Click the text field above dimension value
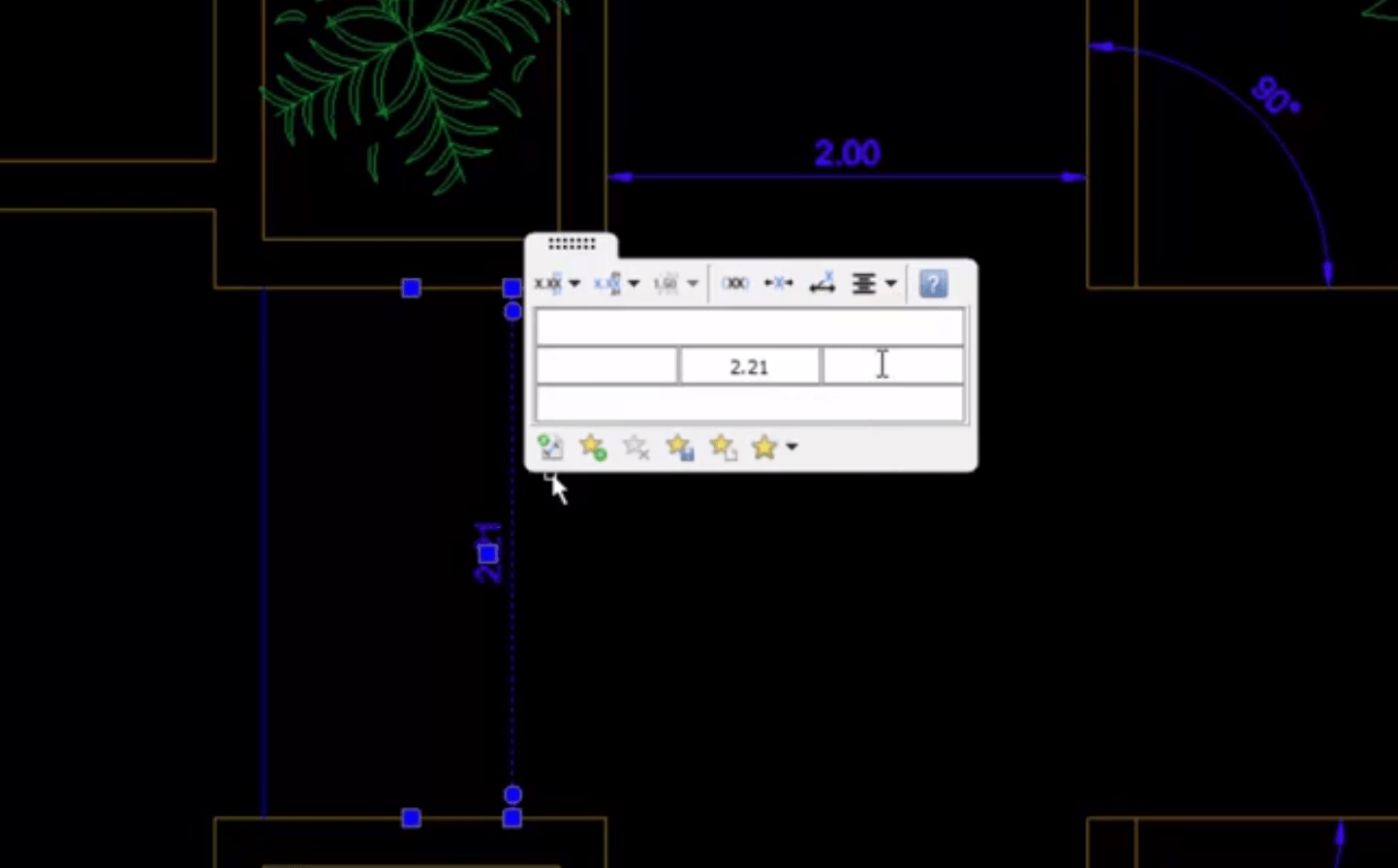Image resolution: width=1398 pixels, height=868 pixels. click(749, 327)
